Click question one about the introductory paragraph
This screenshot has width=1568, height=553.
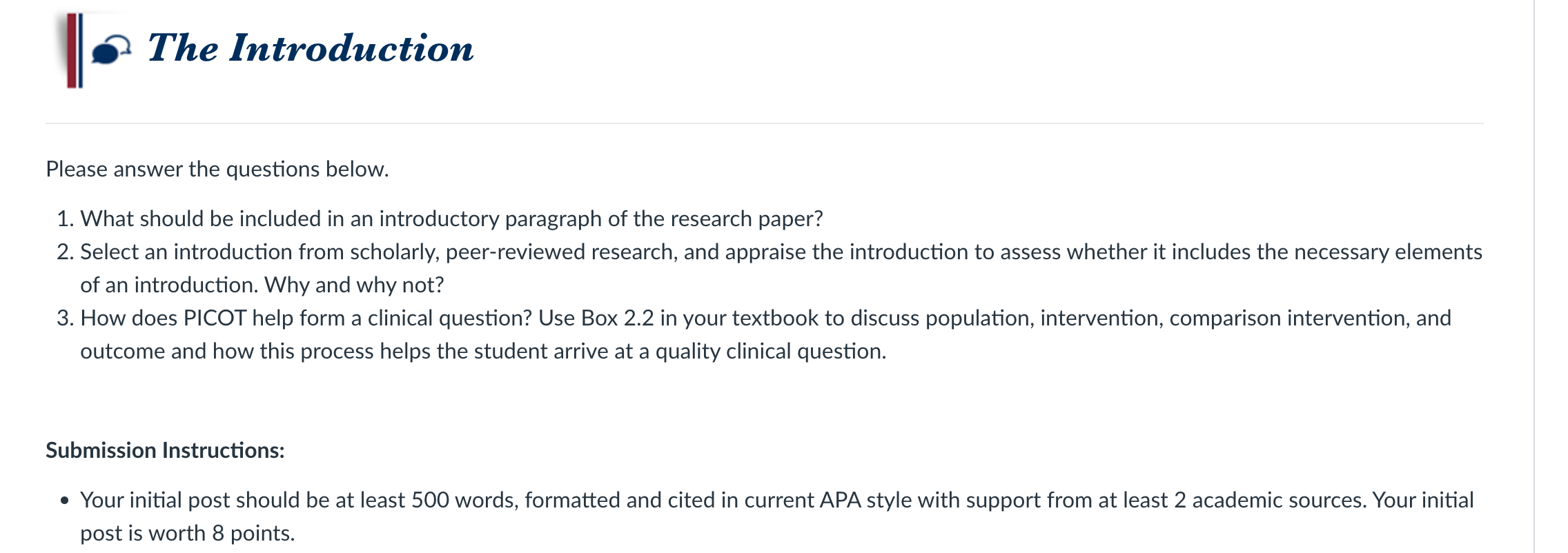[x=451, y=219]
